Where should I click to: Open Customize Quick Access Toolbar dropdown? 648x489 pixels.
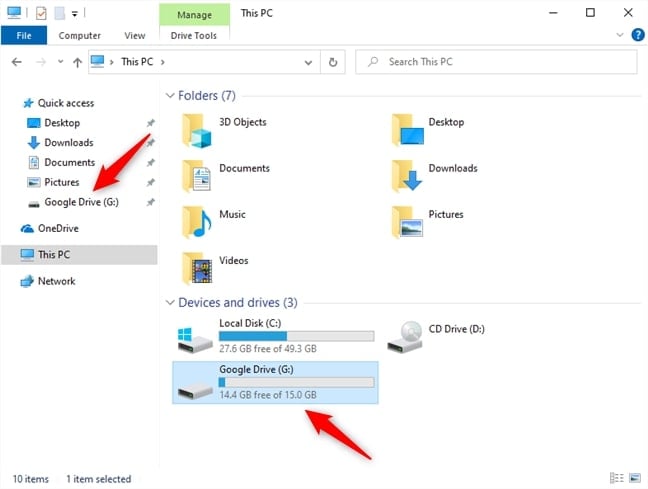[x=75, y=14]
